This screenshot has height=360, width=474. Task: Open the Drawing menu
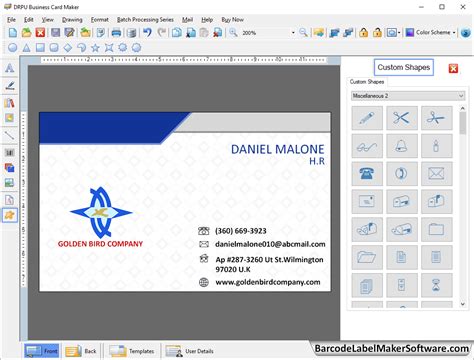(x=72, y=20)
